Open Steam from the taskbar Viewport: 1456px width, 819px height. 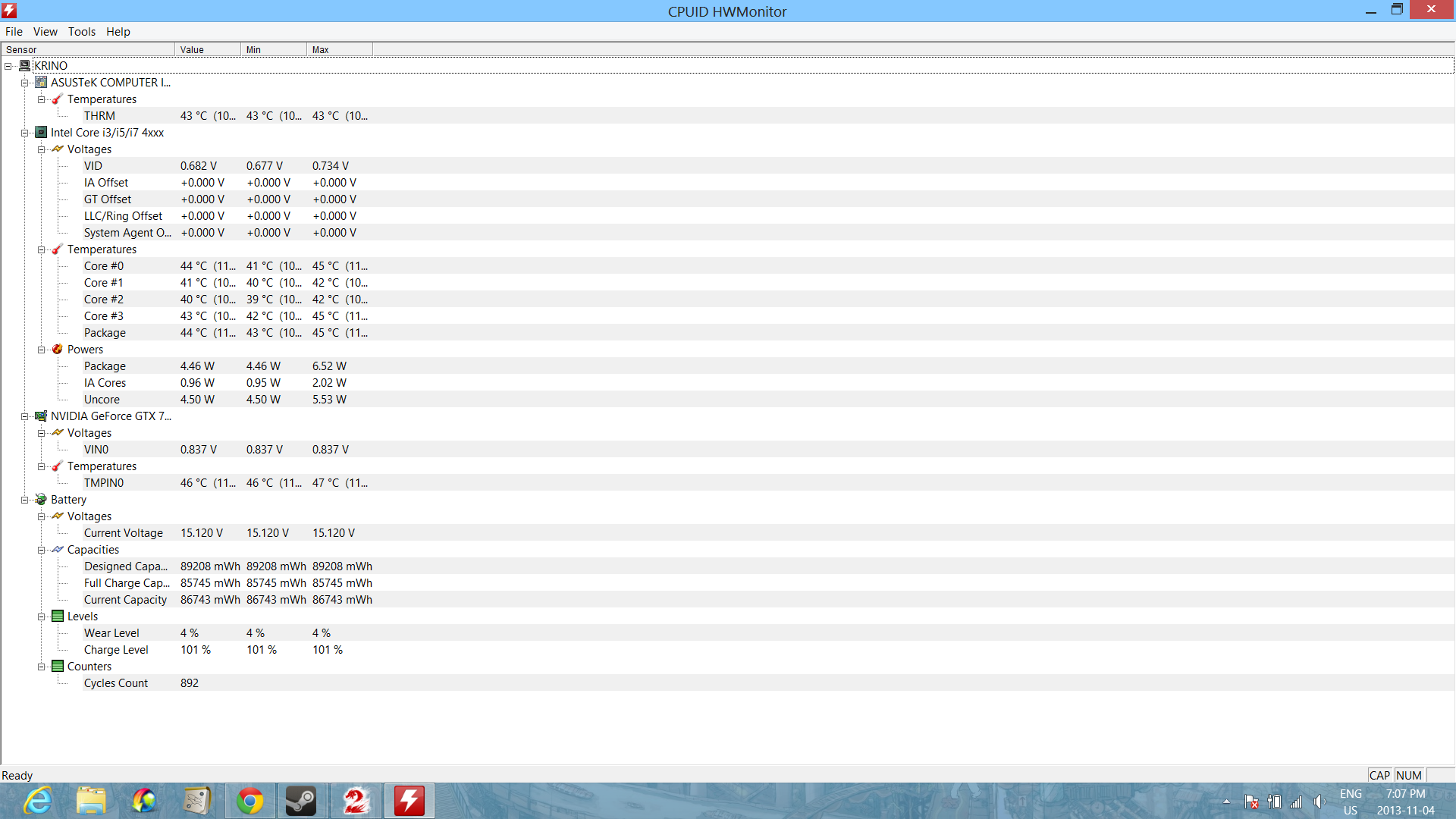coord(301,801)
